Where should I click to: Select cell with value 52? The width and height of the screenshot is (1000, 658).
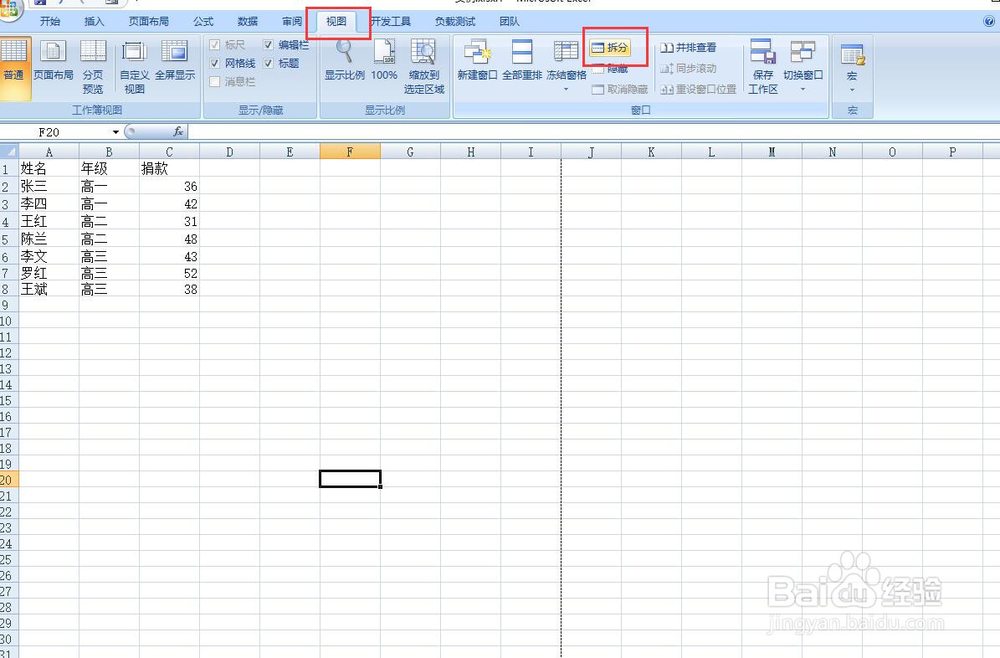click(x=170, y=273)
